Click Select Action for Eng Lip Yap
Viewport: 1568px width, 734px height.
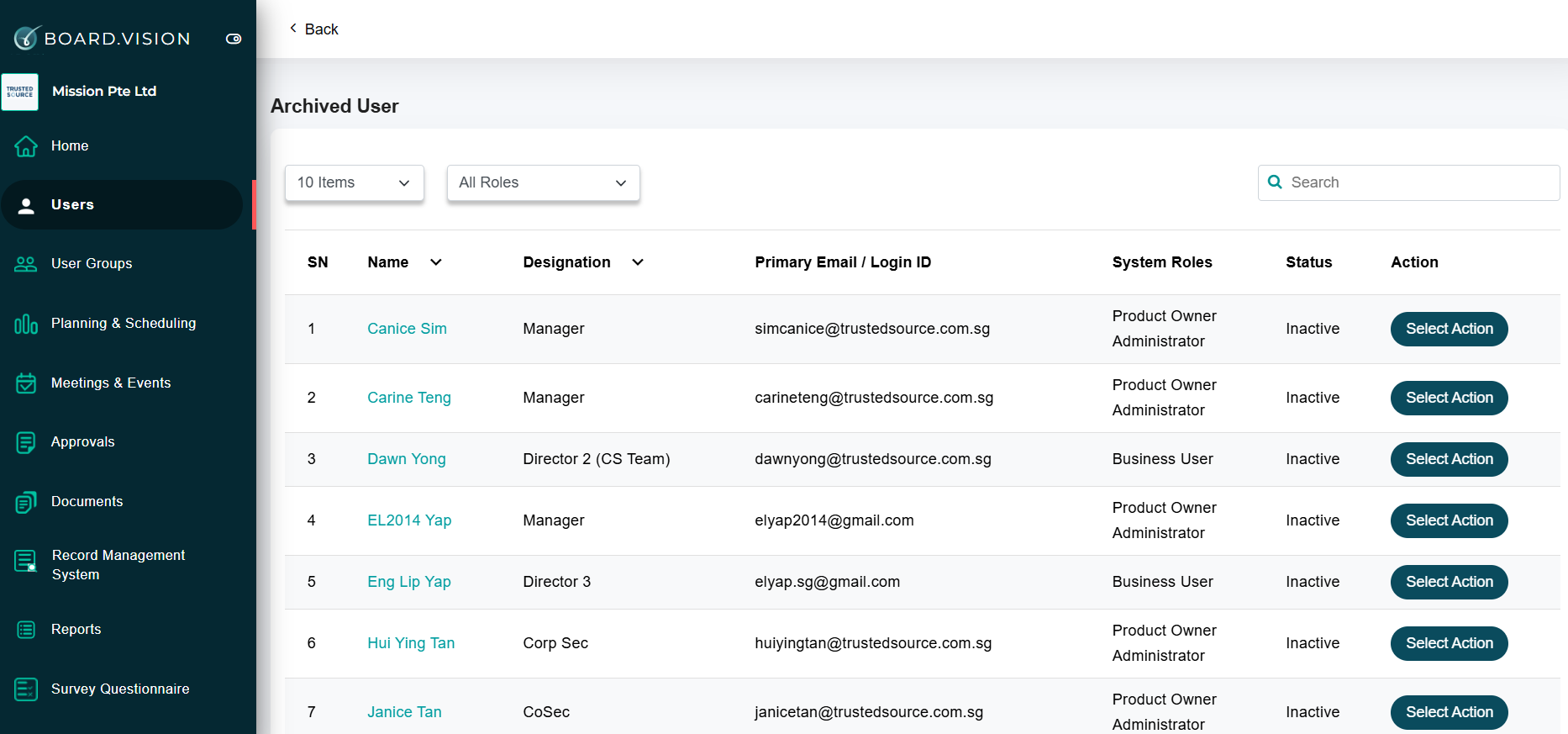coord(1450,582)
